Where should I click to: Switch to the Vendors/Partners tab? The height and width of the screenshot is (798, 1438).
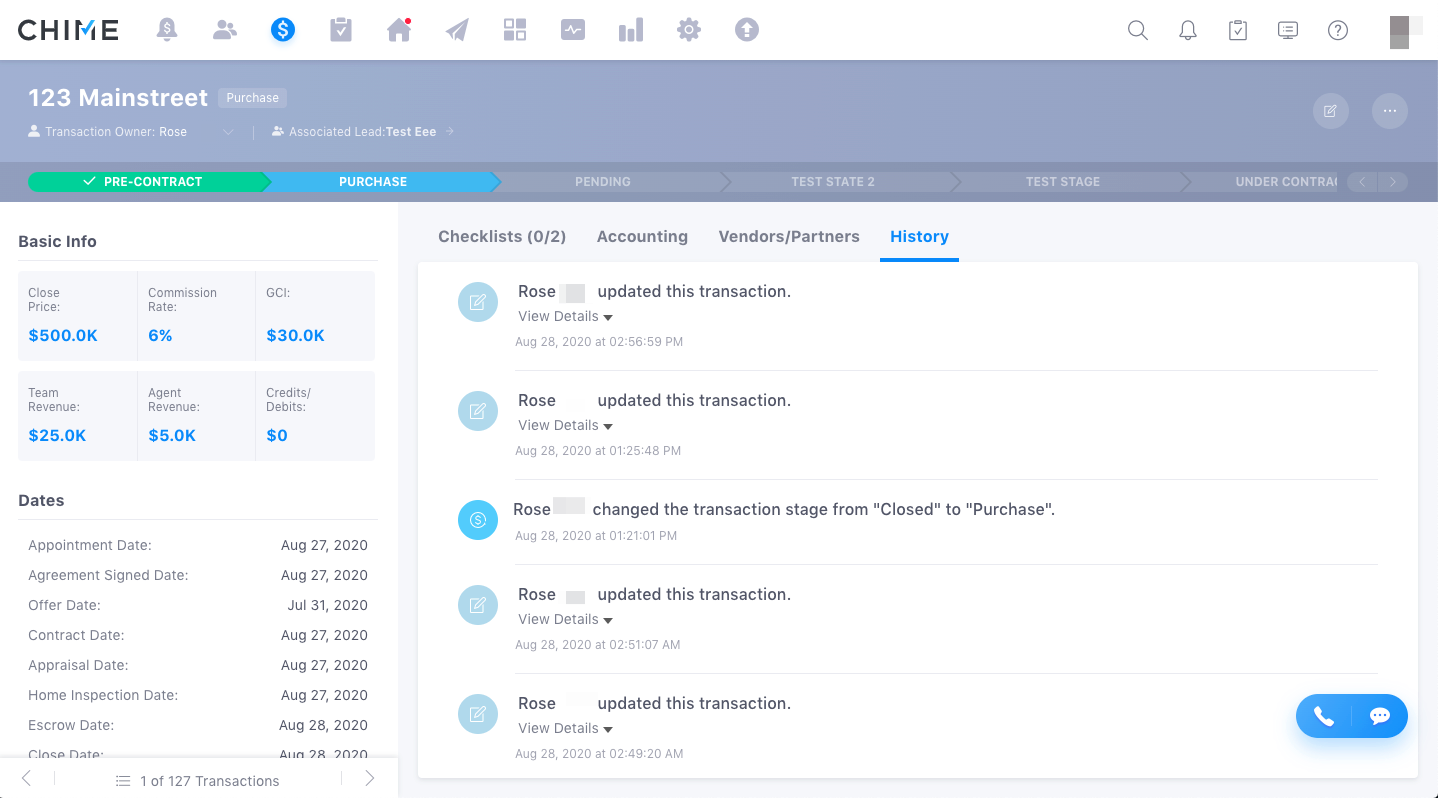click(x=789, y=237)
